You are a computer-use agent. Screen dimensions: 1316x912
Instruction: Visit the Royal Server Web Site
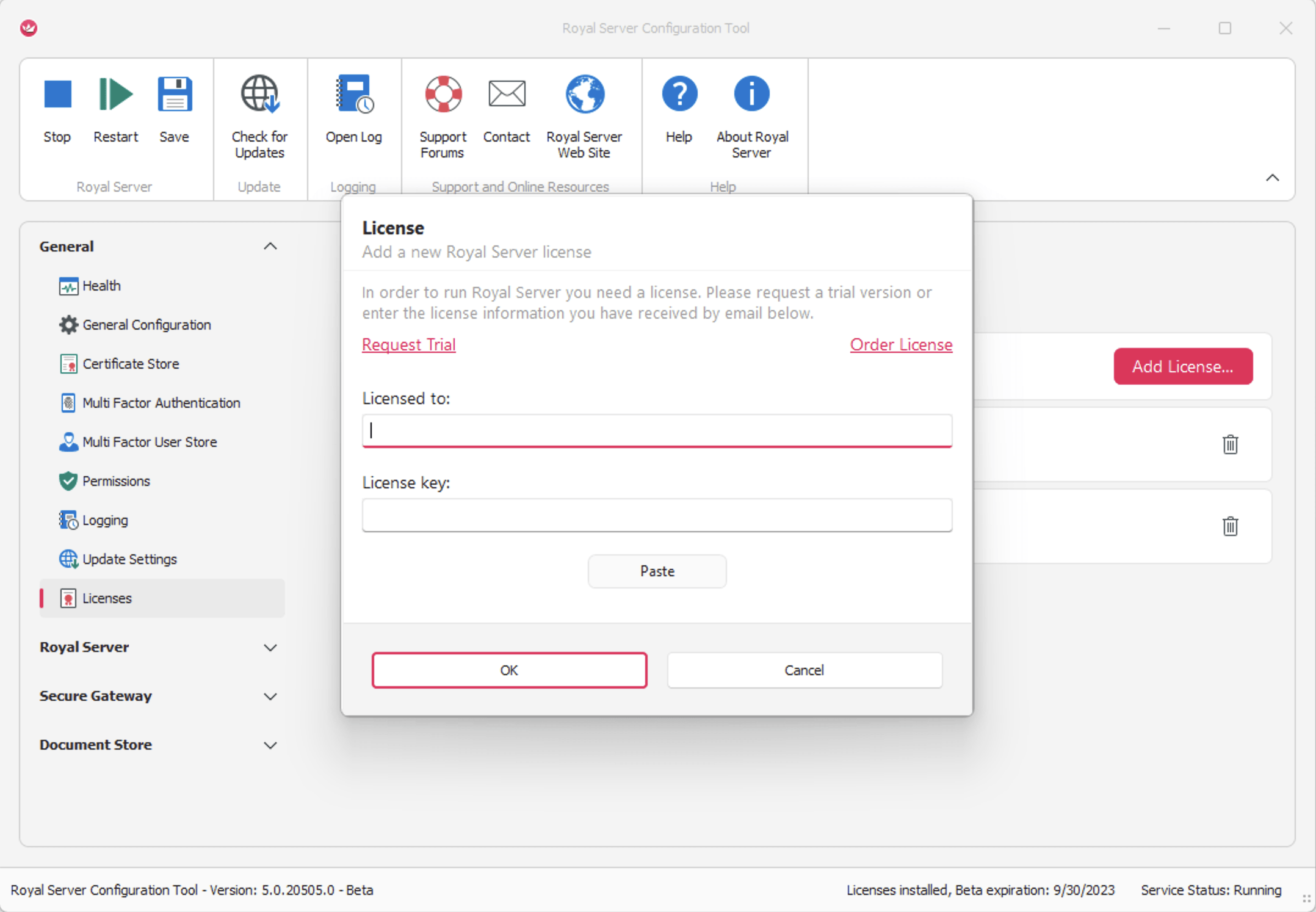[x=584, y=117]
